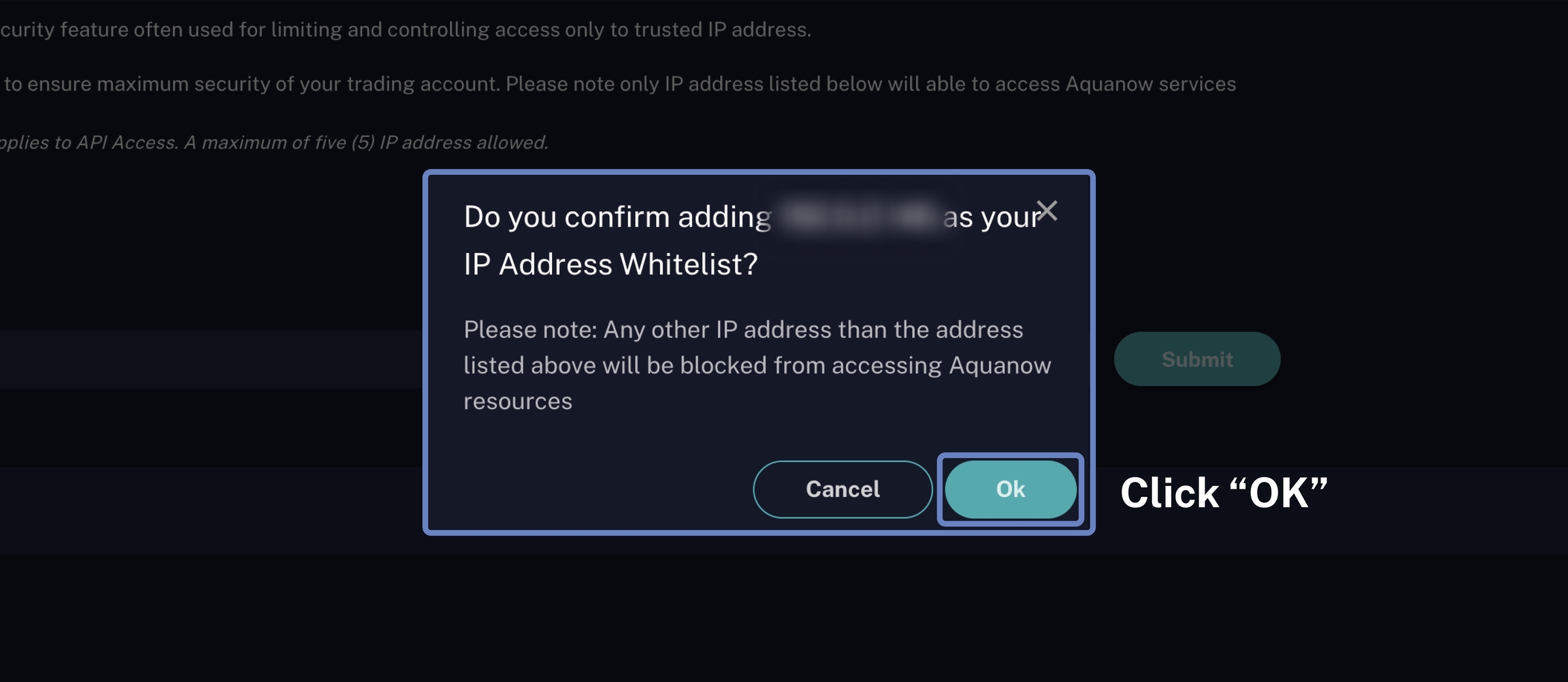Click the "IP Address Whitelist?" title line
This screenshot has height=682, width=1568.
click(x=610, y=264)
